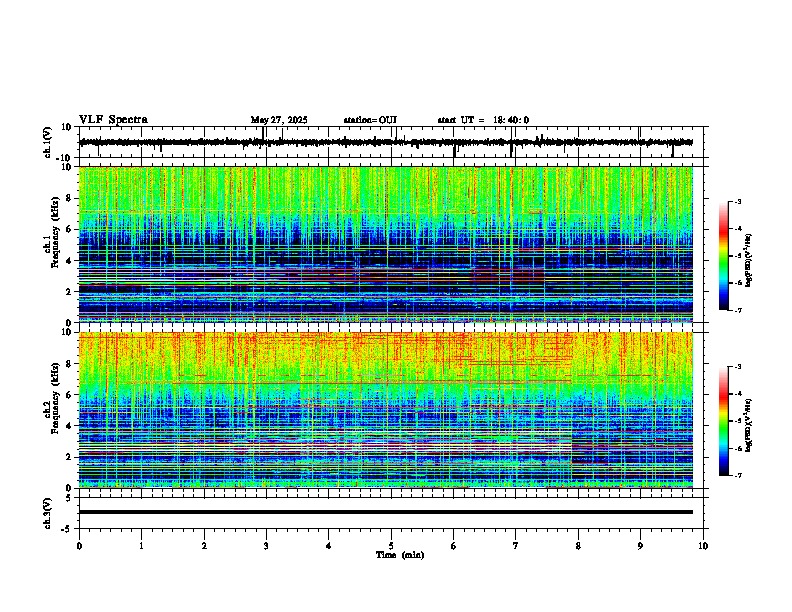Screen dimensions: 792x612
Task: Click the ch.1 colorbar log(PSD) unit label
Action: click(x=749, y=261)
